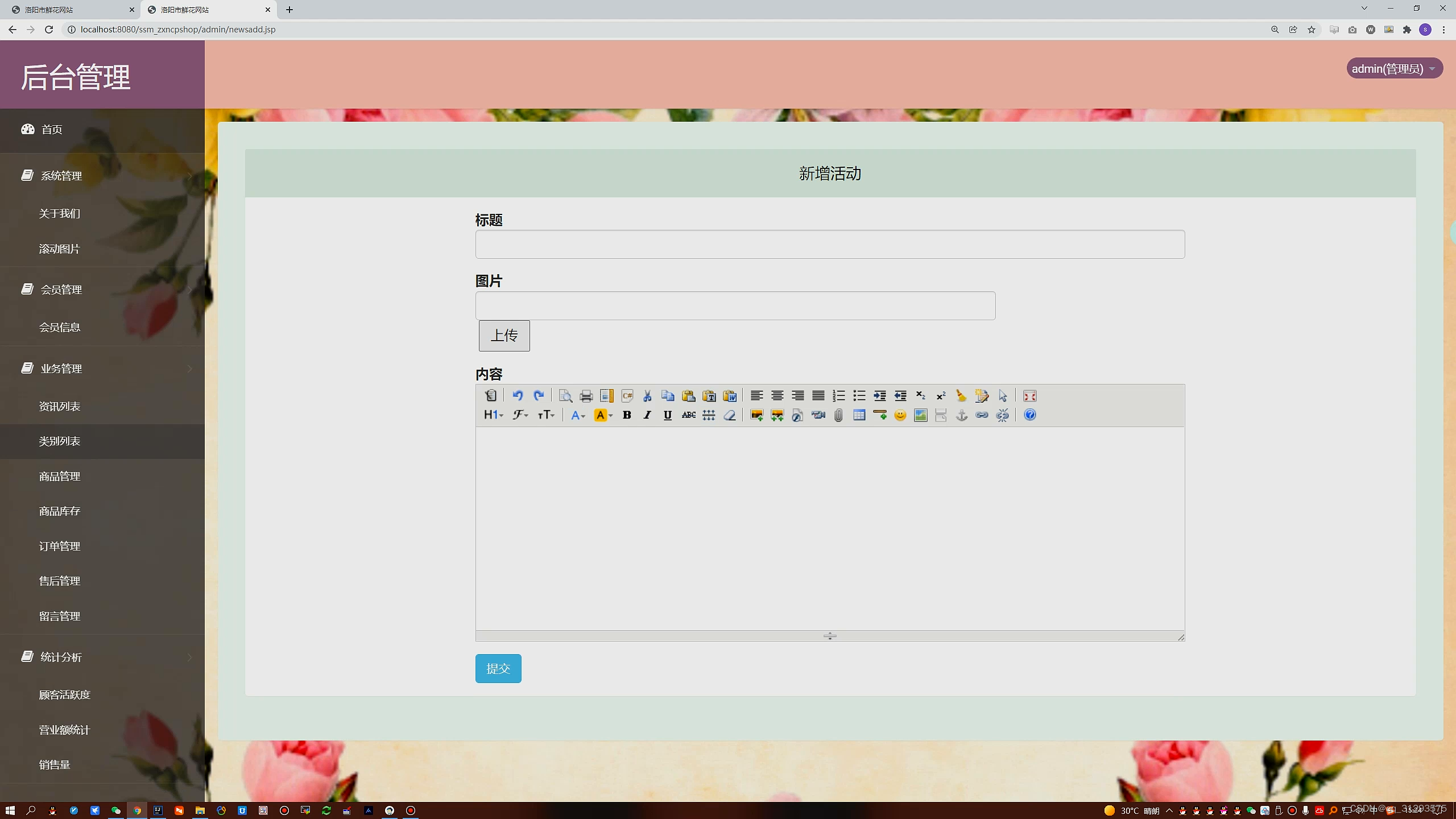Image resolution: width=1456 pixels, height=819 pixels.
Task: Open the Windows Start menu
Action: (10, 810)
